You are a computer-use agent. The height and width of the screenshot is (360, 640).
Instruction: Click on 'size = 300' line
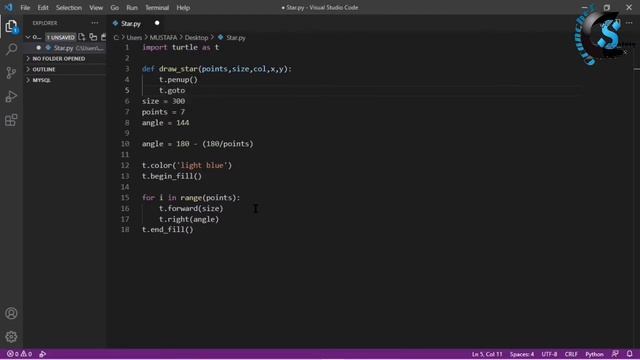tap(163, 101)
